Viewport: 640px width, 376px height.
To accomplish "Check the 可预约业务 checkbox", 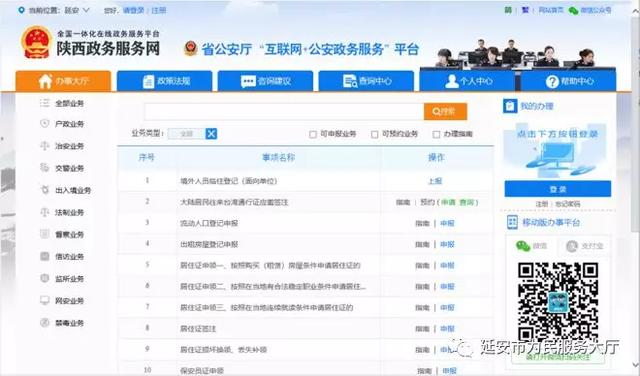I will [x=374, y=134].
